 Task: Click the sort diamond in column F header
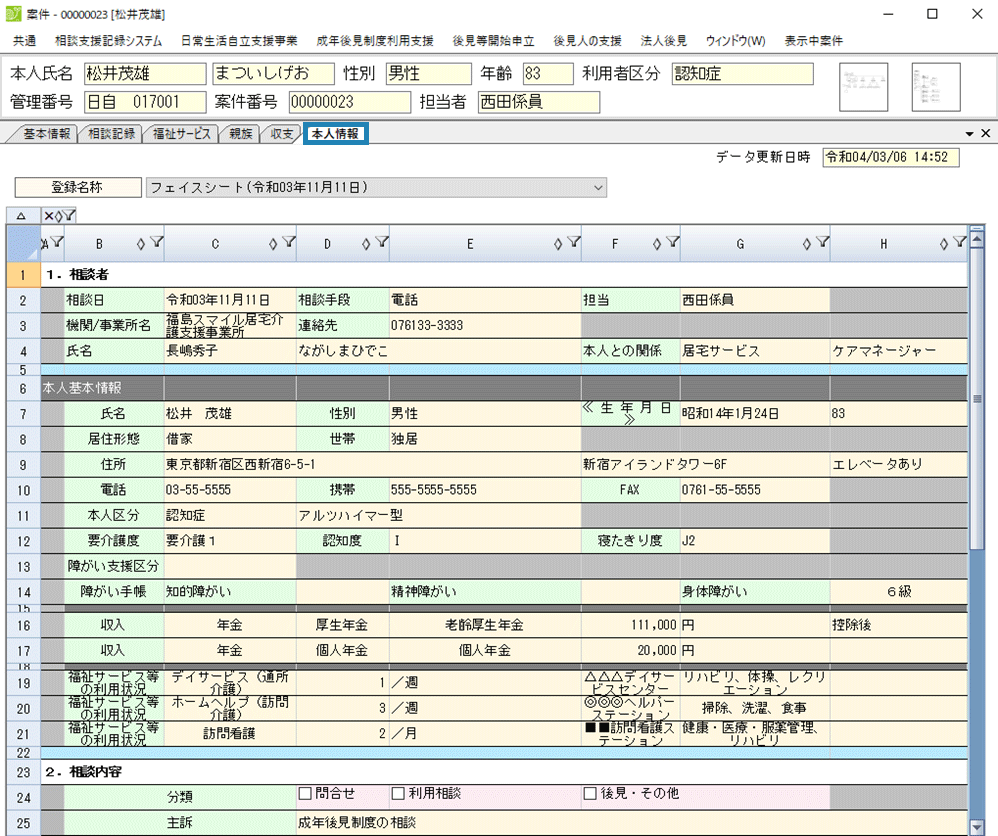tap(656, 242)
